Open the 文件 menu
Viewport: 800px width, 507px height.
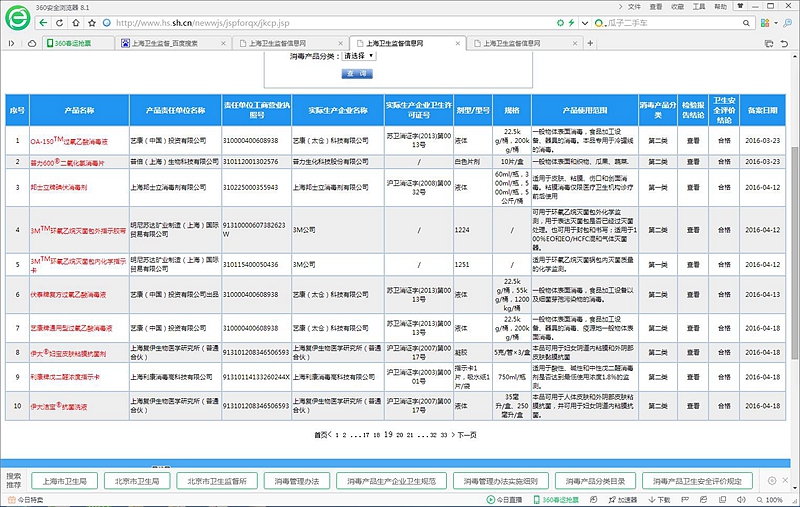coord(634,7)
